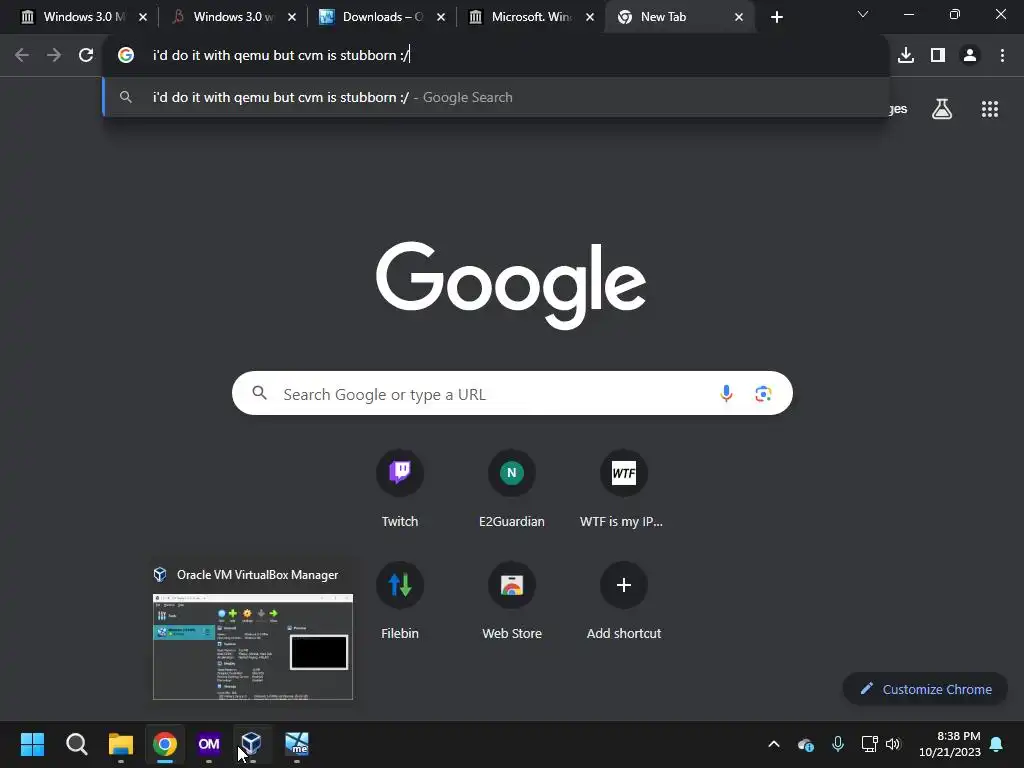This screenshot has height=768, width=1024.
Task: Open Search Labs flask icon
Action: tap(942, 109)
